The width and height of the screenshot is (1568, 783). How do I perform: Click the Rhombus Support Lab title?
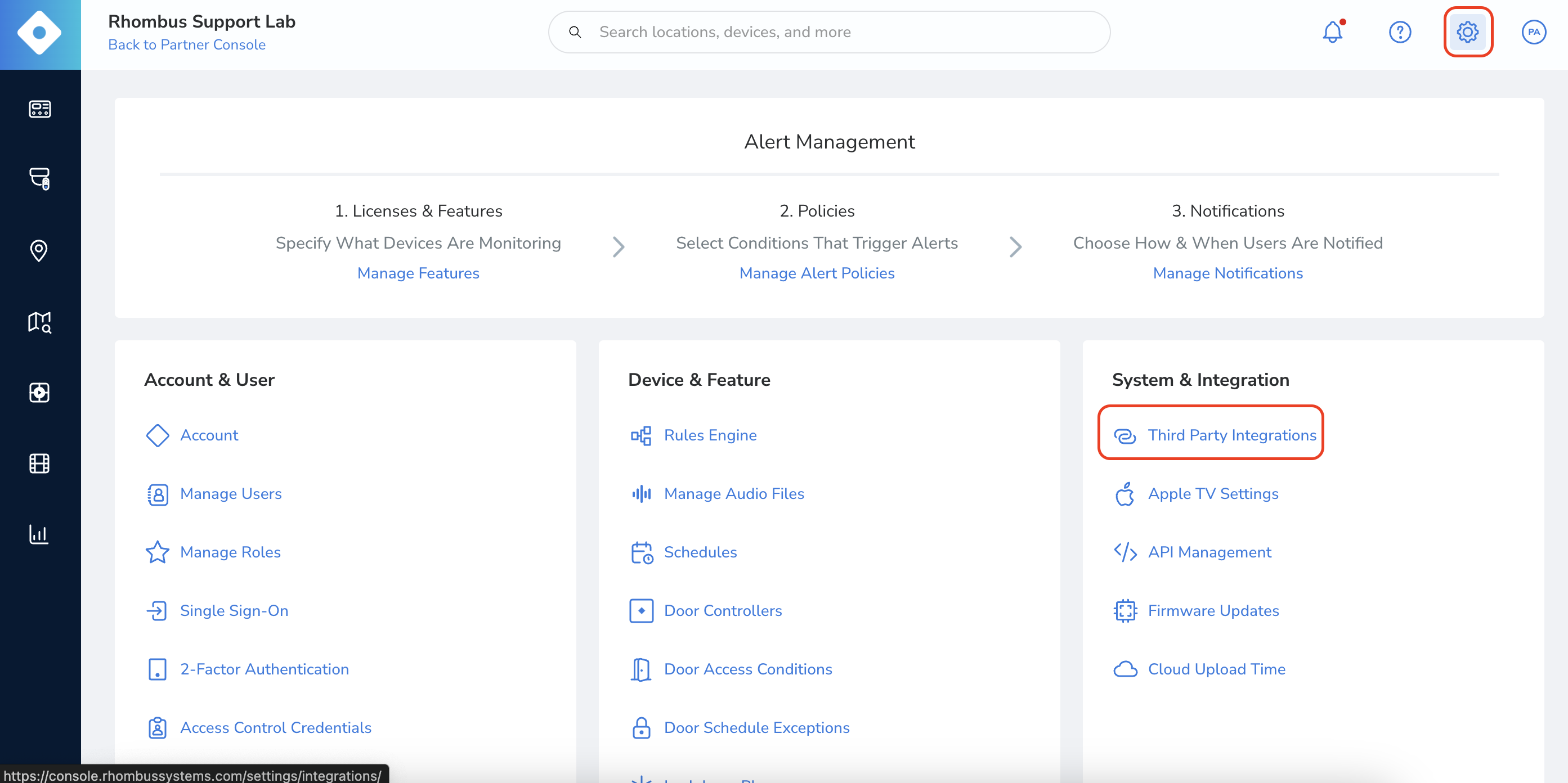click(201, 22)
